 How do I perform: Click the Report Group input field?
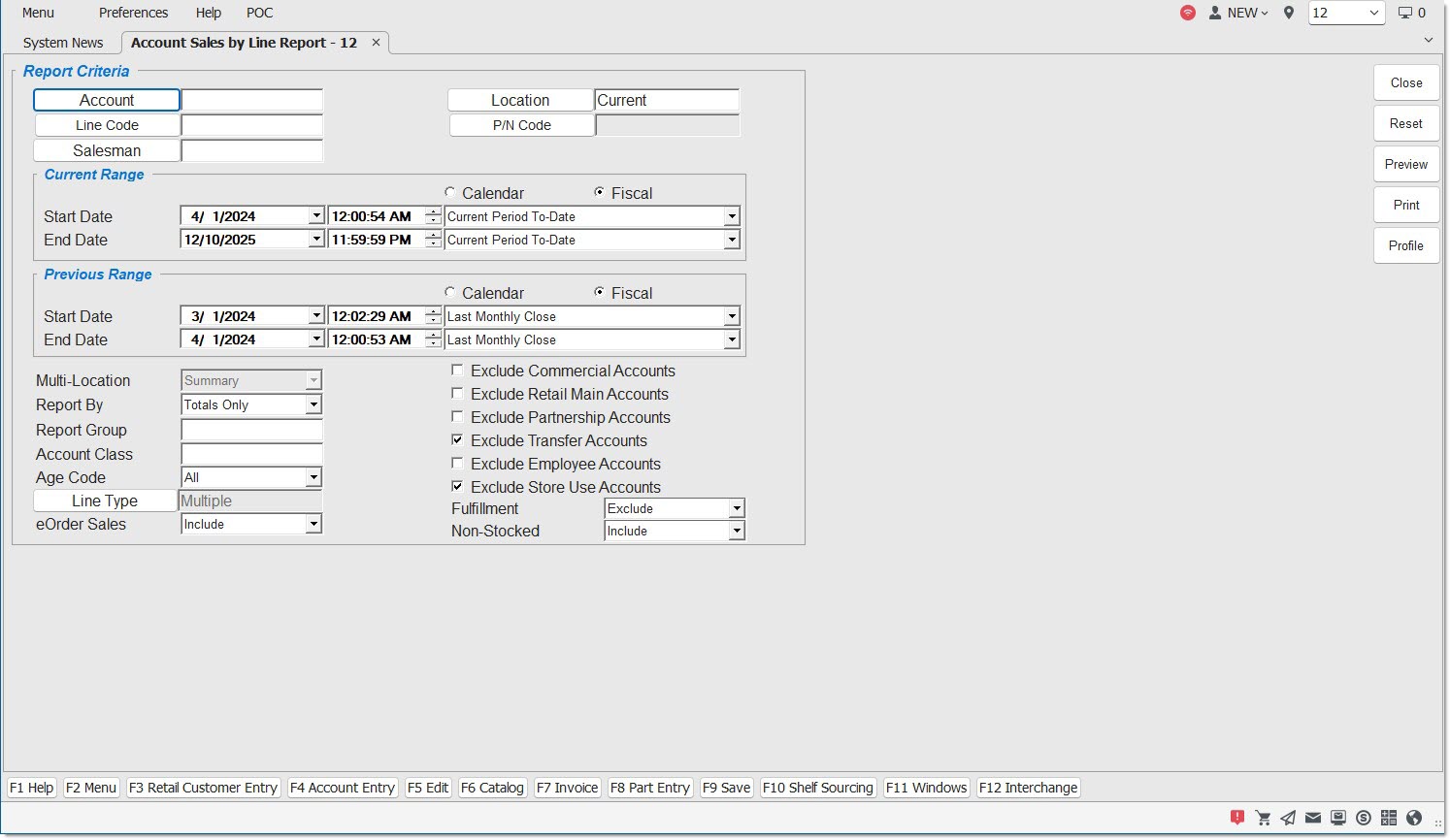coord(251,430)
